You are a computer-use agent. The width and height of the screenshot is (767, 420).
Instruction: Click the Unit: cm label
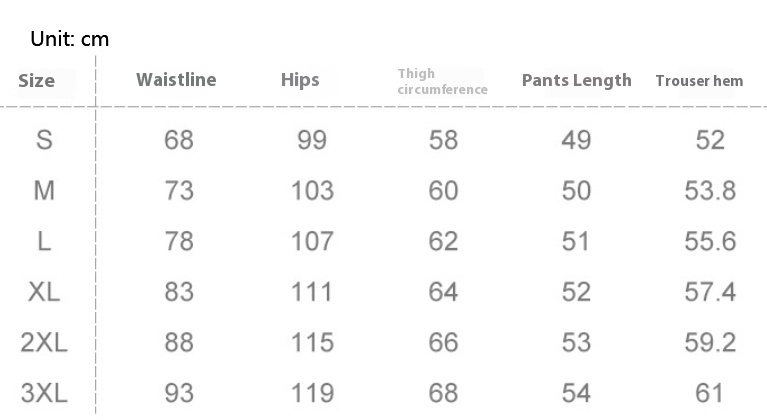click(69, 39)
